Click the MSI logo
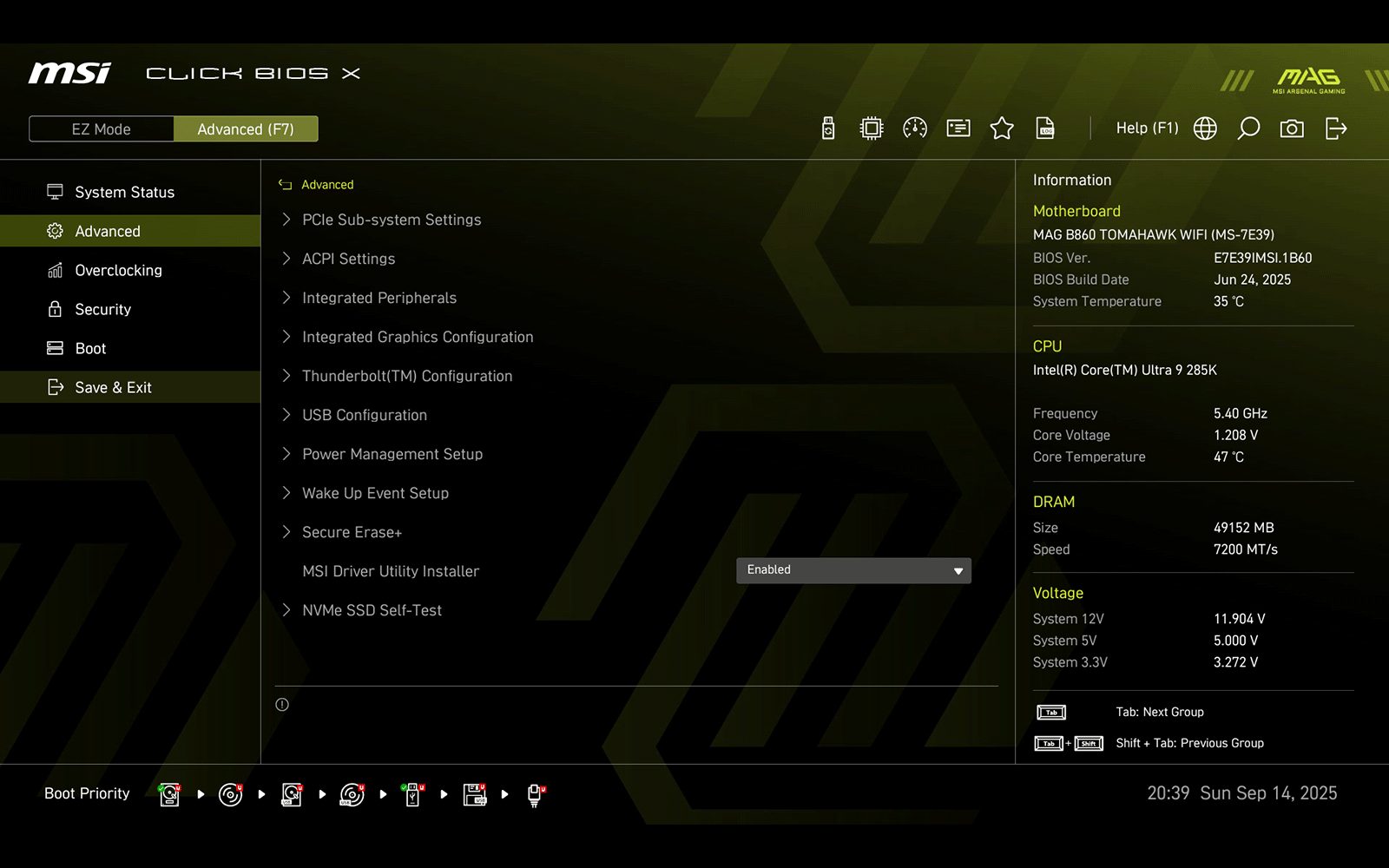Viewport: 1389px width, 868px height. (70, 73)
